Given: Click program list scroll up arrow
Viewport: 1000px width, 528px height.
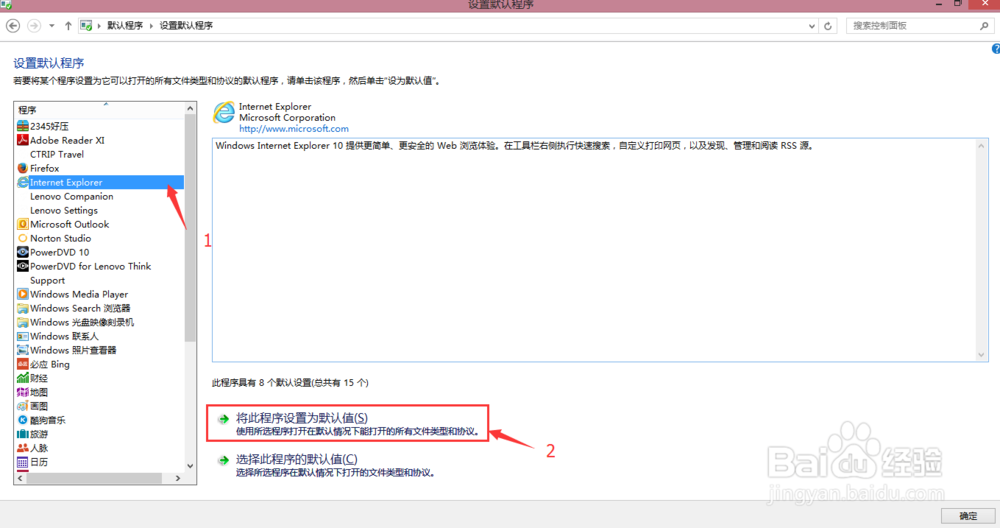Looking at the screenshot, I should point(190,108).
